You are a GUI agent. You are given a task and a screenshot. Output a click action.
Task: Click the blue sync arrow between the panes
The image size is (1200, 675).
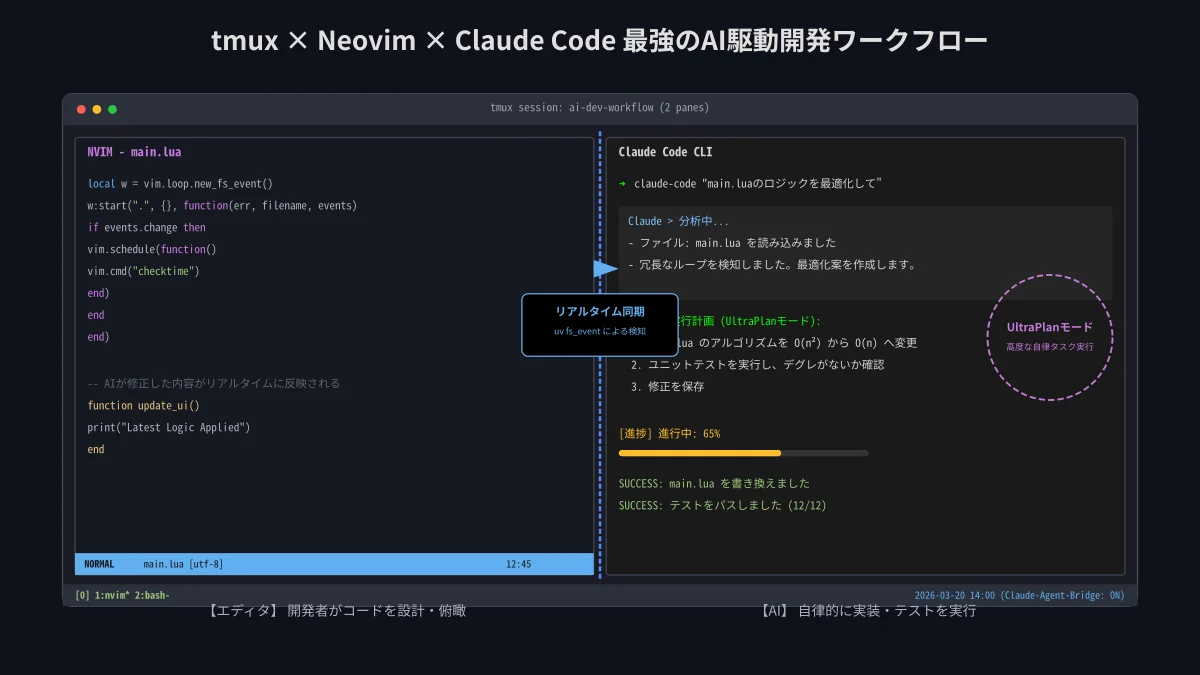click(x=606, y=268)
